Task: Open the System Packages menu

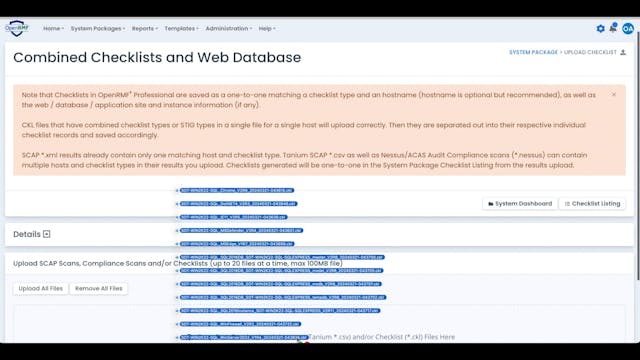Action: click(98, 29)
